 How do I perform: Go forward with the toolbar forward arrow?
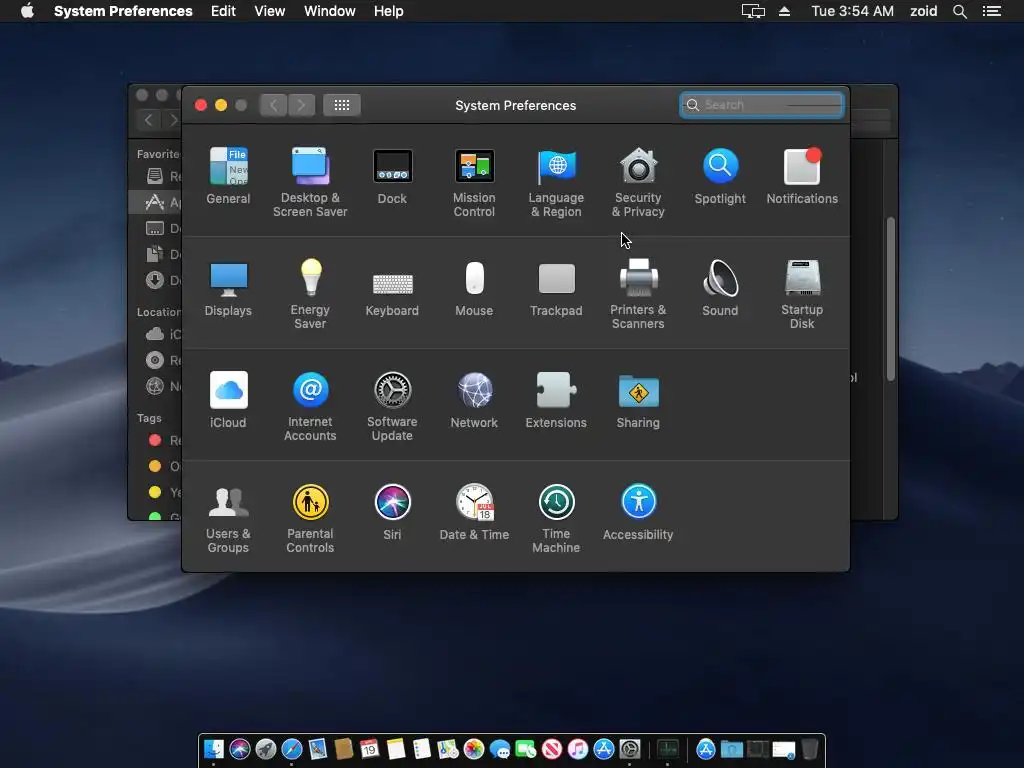tap(301, 105)
